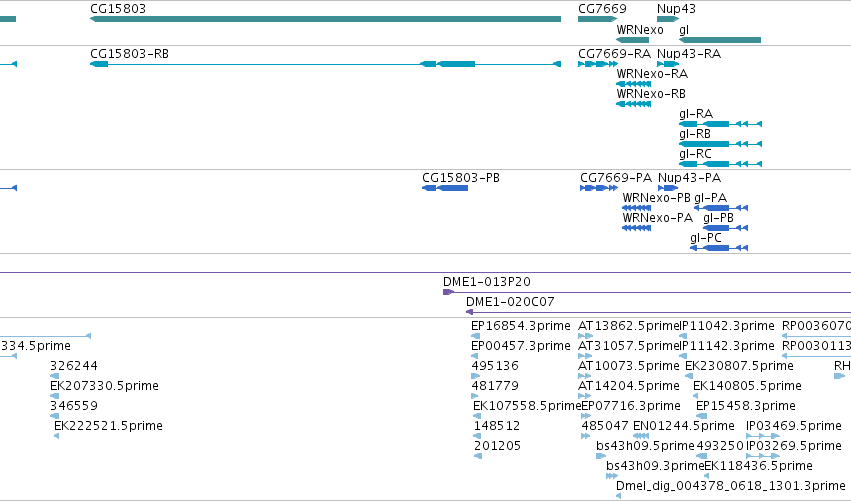This screenshot has width=851, height=501.
Task: Select Dmel_dig_004378_0618_1301.3prime label
Action: tap(731, 486)
